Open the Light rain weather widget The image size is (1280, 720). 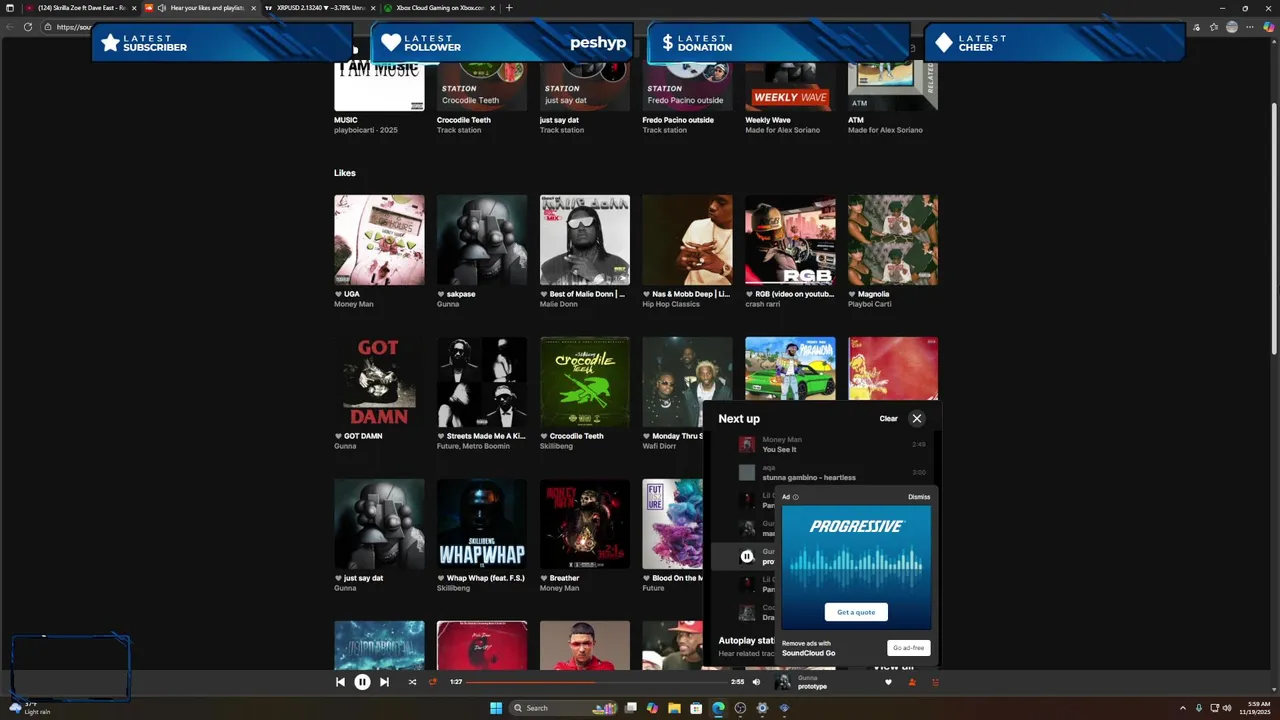click(x=30, y=708)
